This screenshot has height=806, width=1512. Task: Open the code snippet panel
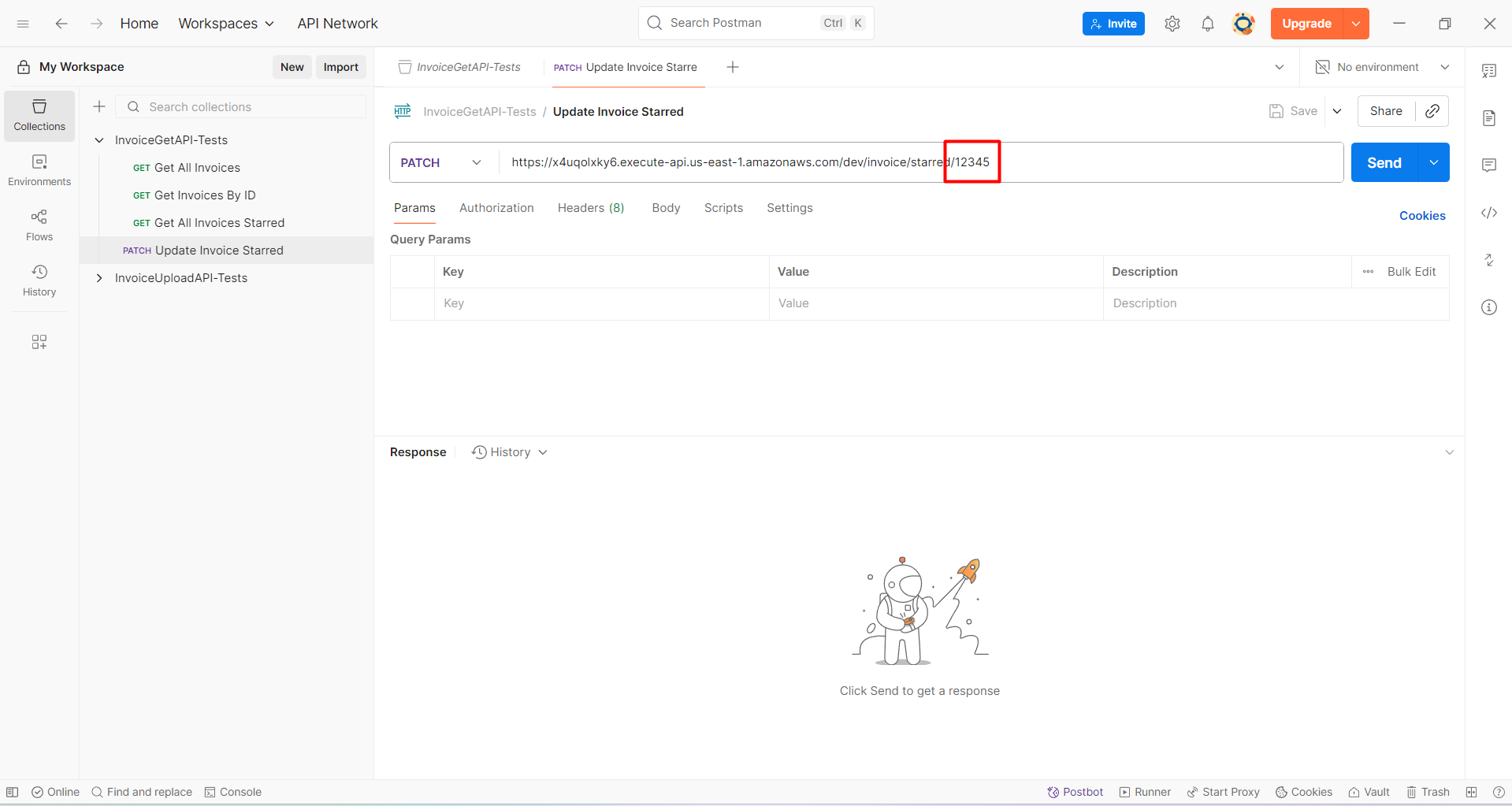pos(1489,213)
